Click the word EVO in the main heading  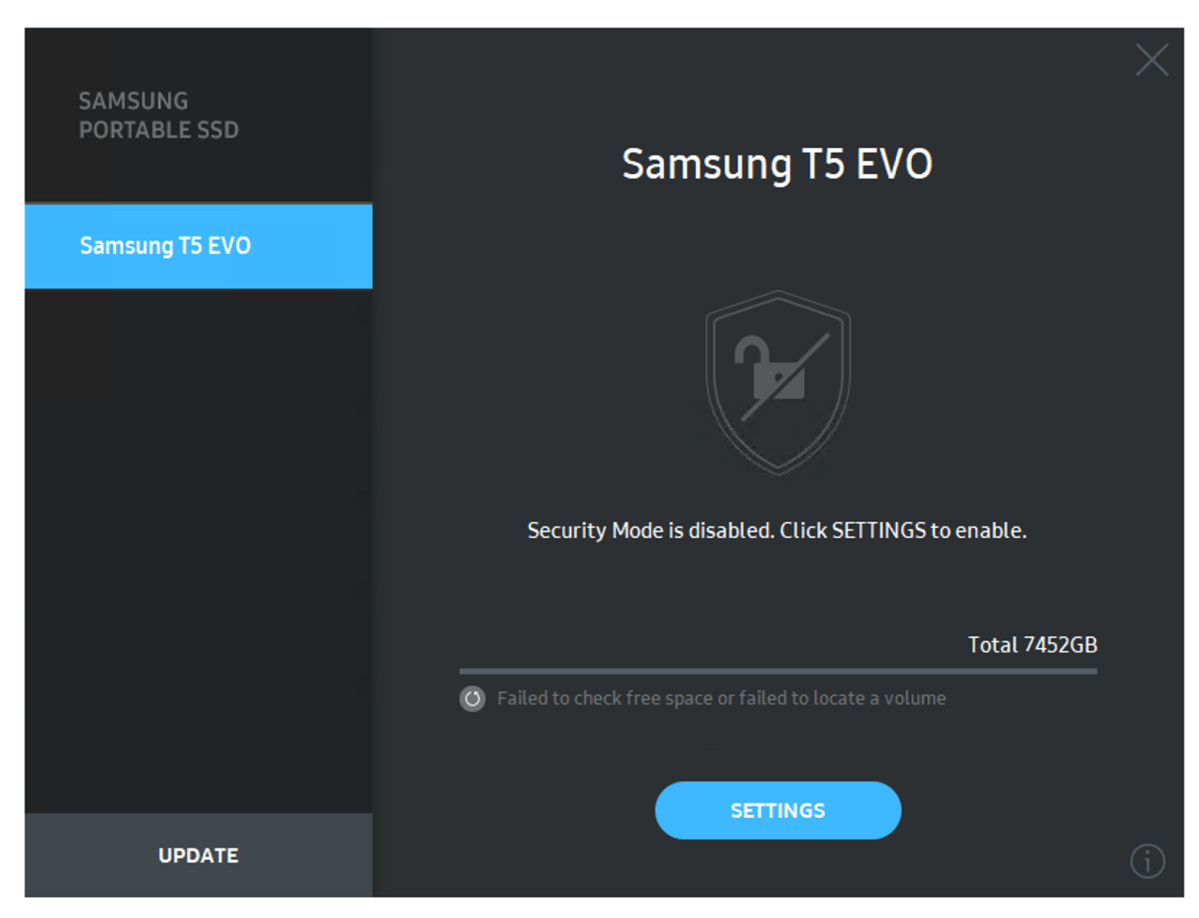tap(894, 164)
